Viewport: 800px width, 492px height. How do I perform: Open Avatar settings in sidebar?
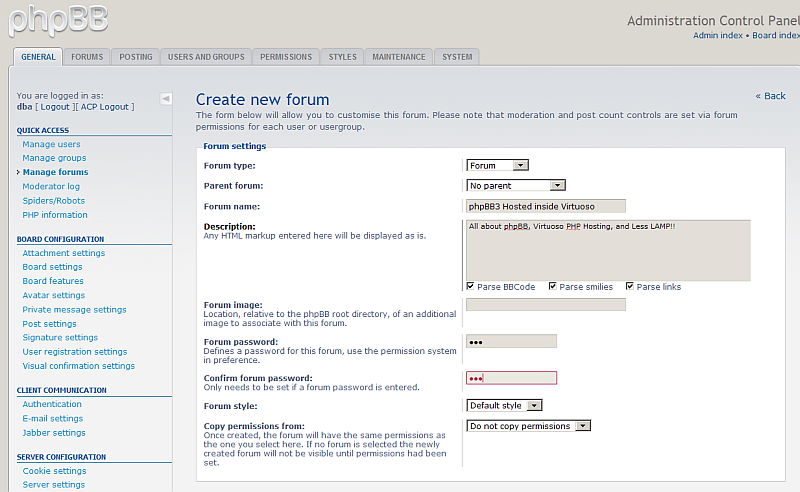click(54, 295)
